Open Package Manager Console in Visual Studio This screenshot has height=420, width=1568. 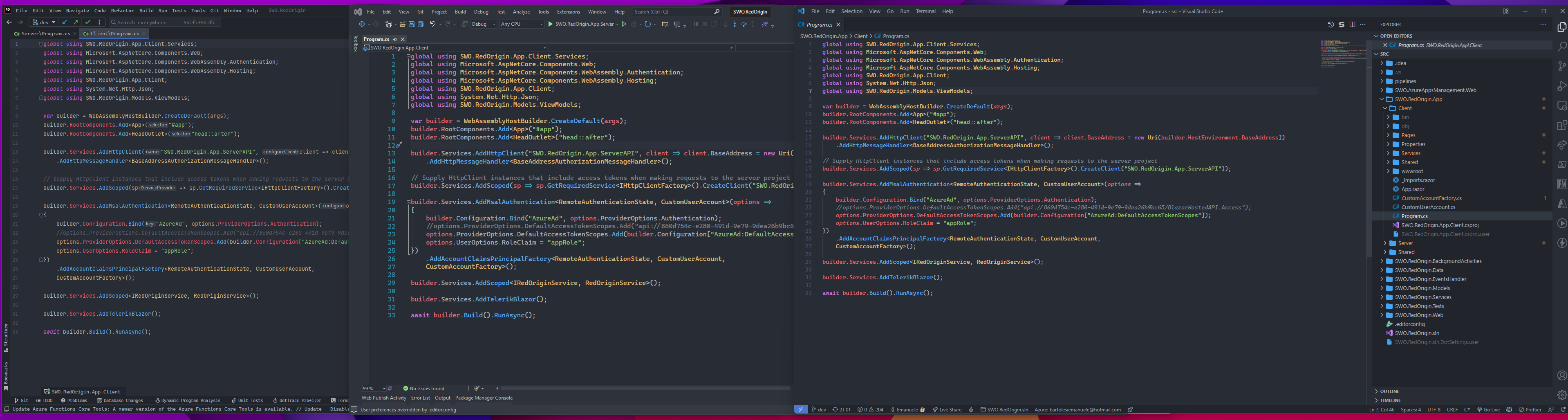(x=483, y=398)
